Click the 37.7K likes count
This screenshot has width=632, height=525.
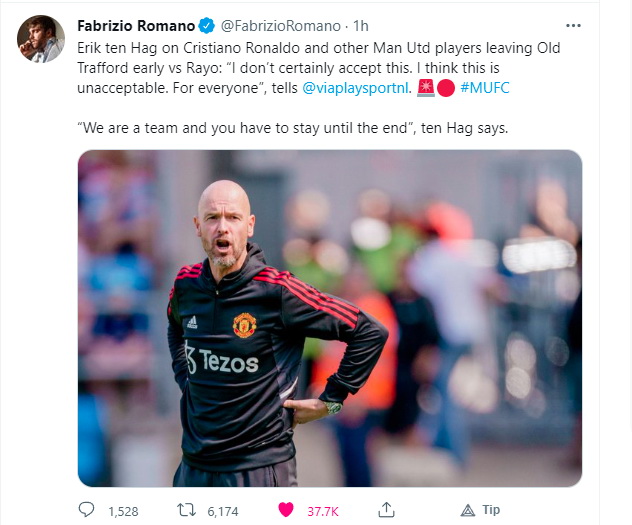pyautogui.click(x=323, y=512)
